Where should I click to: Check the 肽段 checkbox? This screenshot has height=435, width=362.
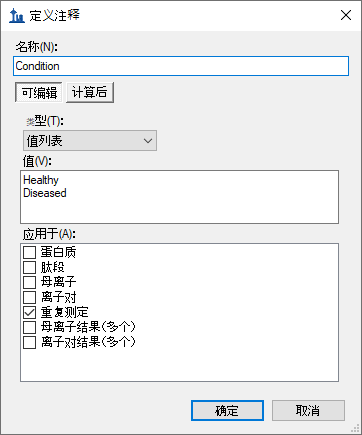pyautogui.click(x=29, y=267)
